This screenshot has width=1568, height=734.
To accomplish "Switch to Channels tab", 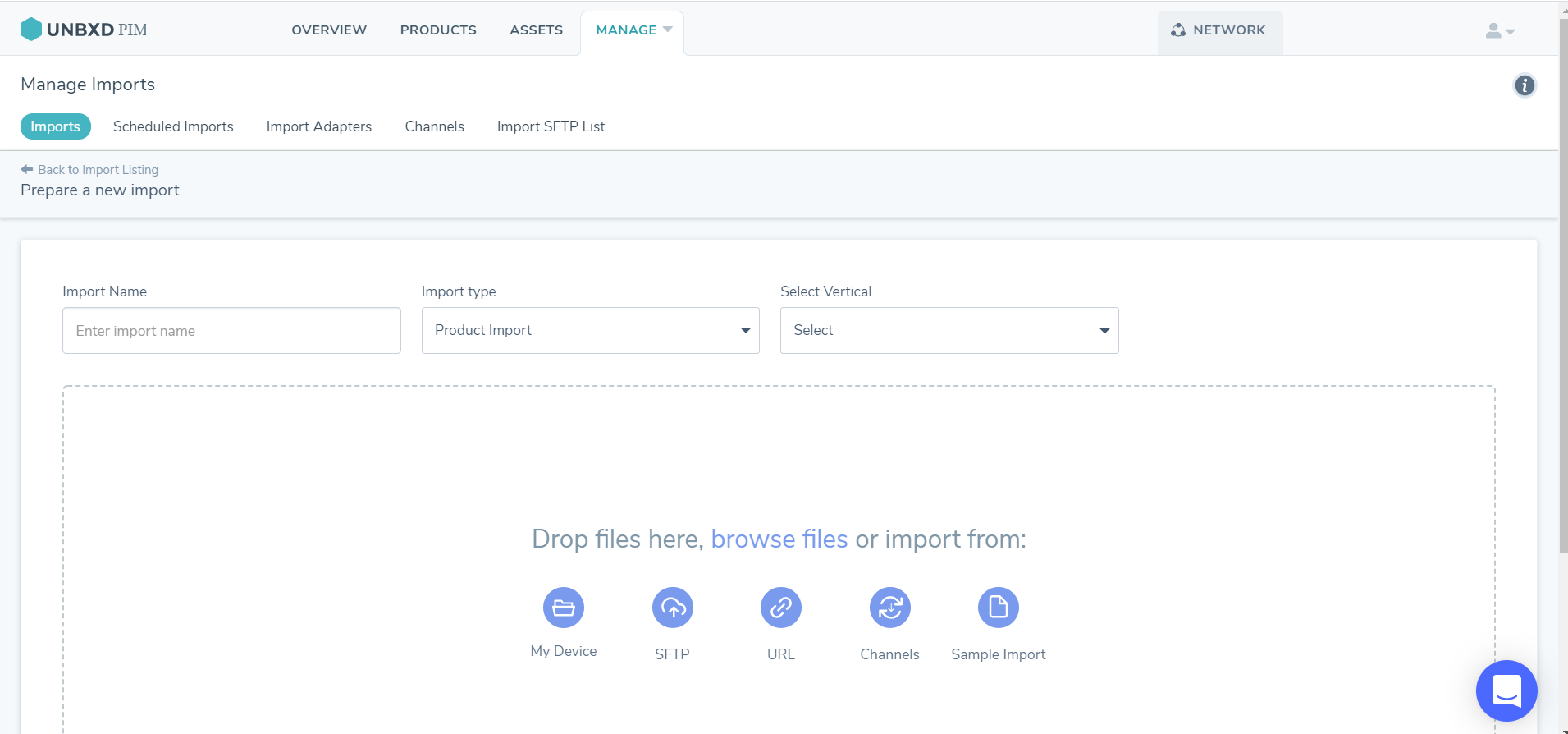I will (x=435, y=126).
